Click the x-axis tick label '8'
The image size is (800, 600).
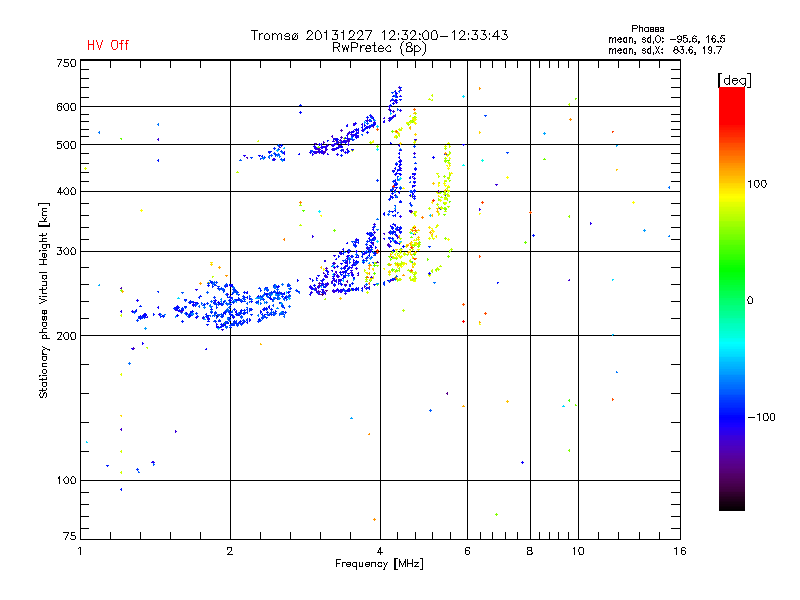coord(530,551)
